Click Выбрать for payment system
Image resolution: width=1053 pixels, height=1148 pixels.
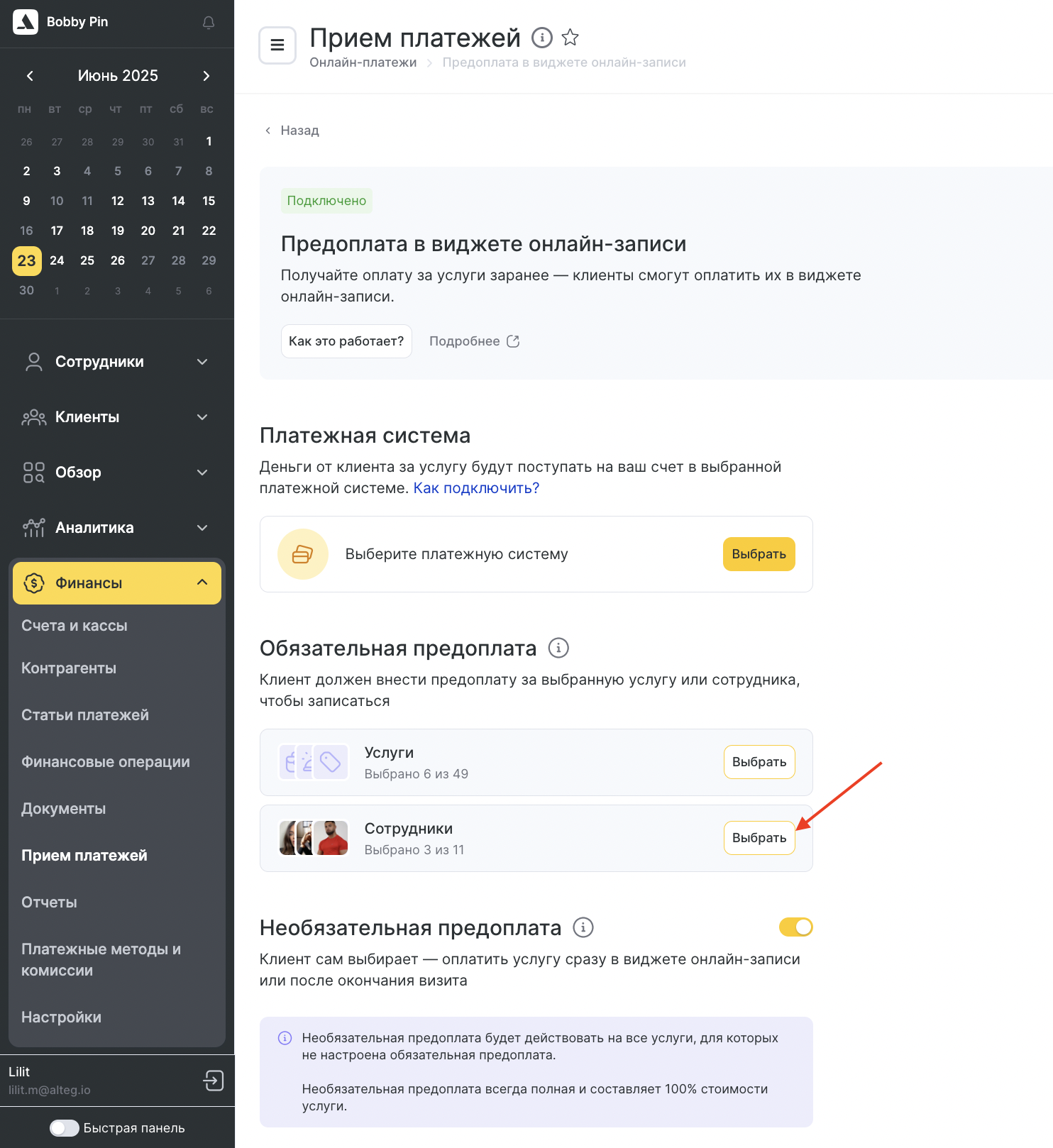(759, 554)
